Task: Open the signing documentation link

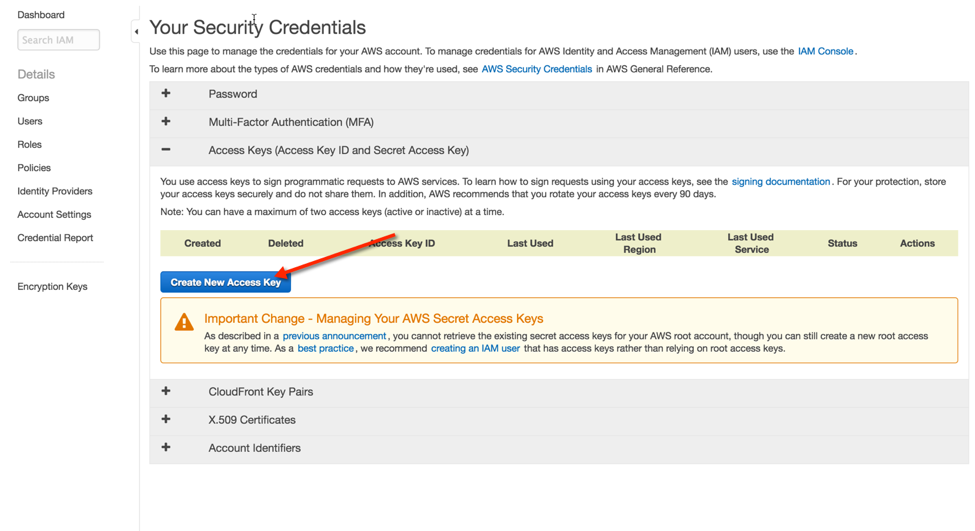Action: pyautogui.click(x=780, y=182)
